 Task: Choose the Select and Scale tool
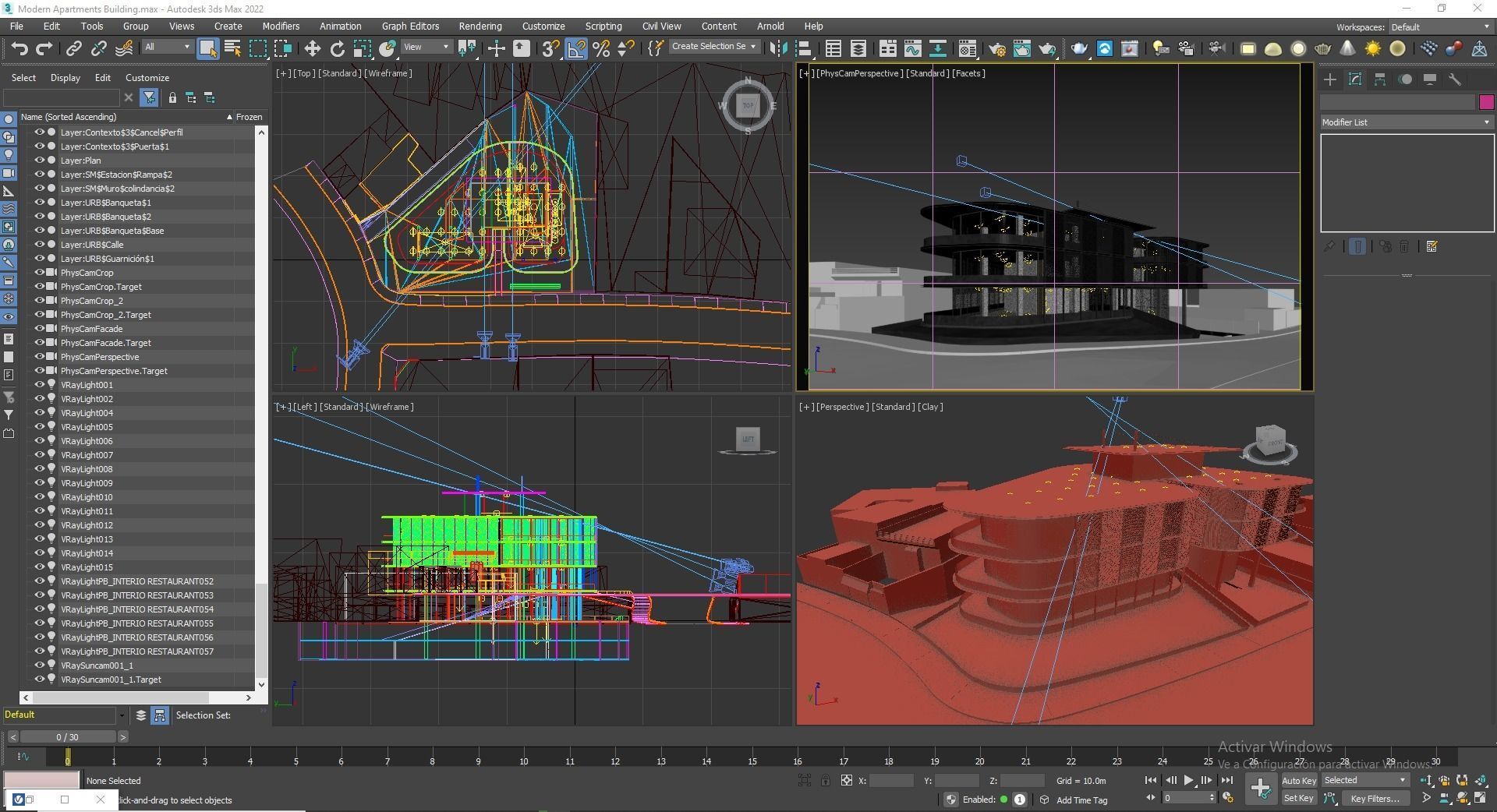[362, 48]
